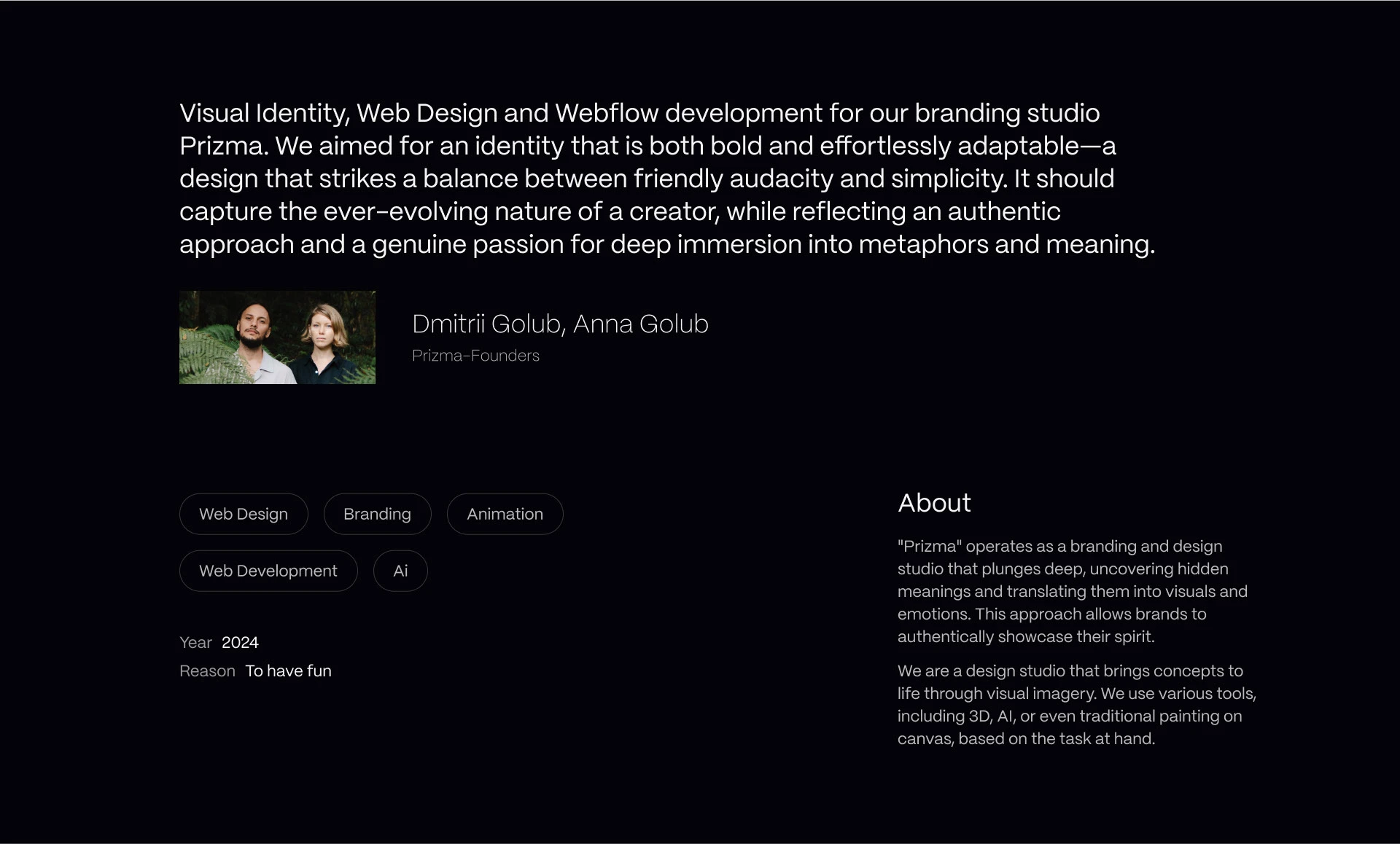The width and height of the screenshot is (1400, 844).
Task: Click the paragraph starting "Prizma" operates
Action: coord(1072,591)
